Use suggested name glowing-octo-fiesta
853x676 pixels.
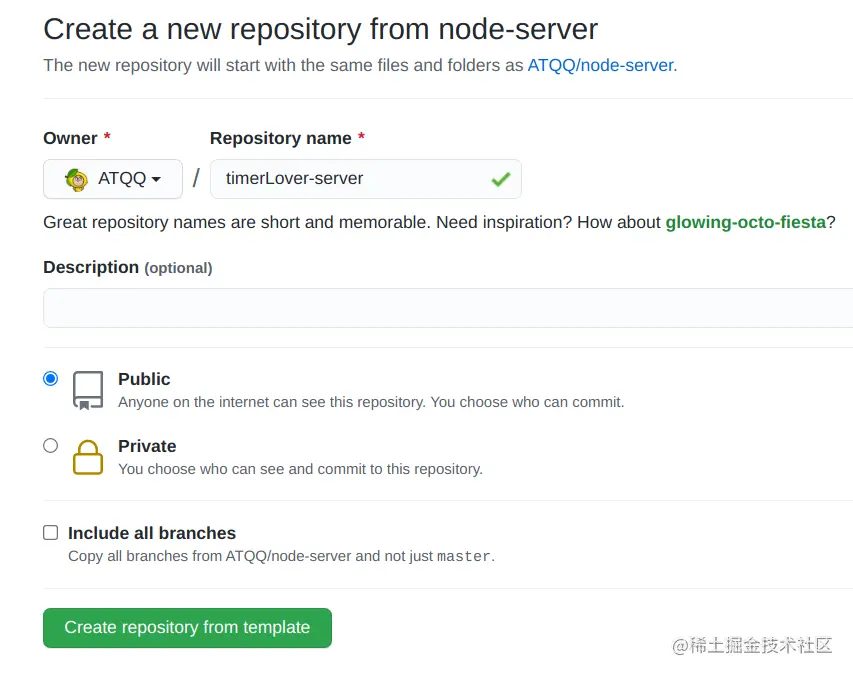[745, 222]
